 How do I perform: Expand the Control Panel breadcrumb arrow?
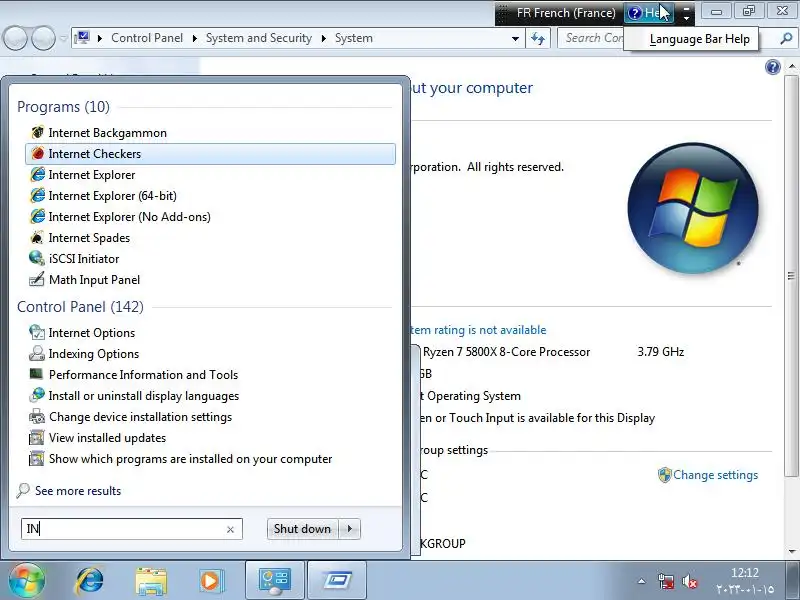pos(194,38)
